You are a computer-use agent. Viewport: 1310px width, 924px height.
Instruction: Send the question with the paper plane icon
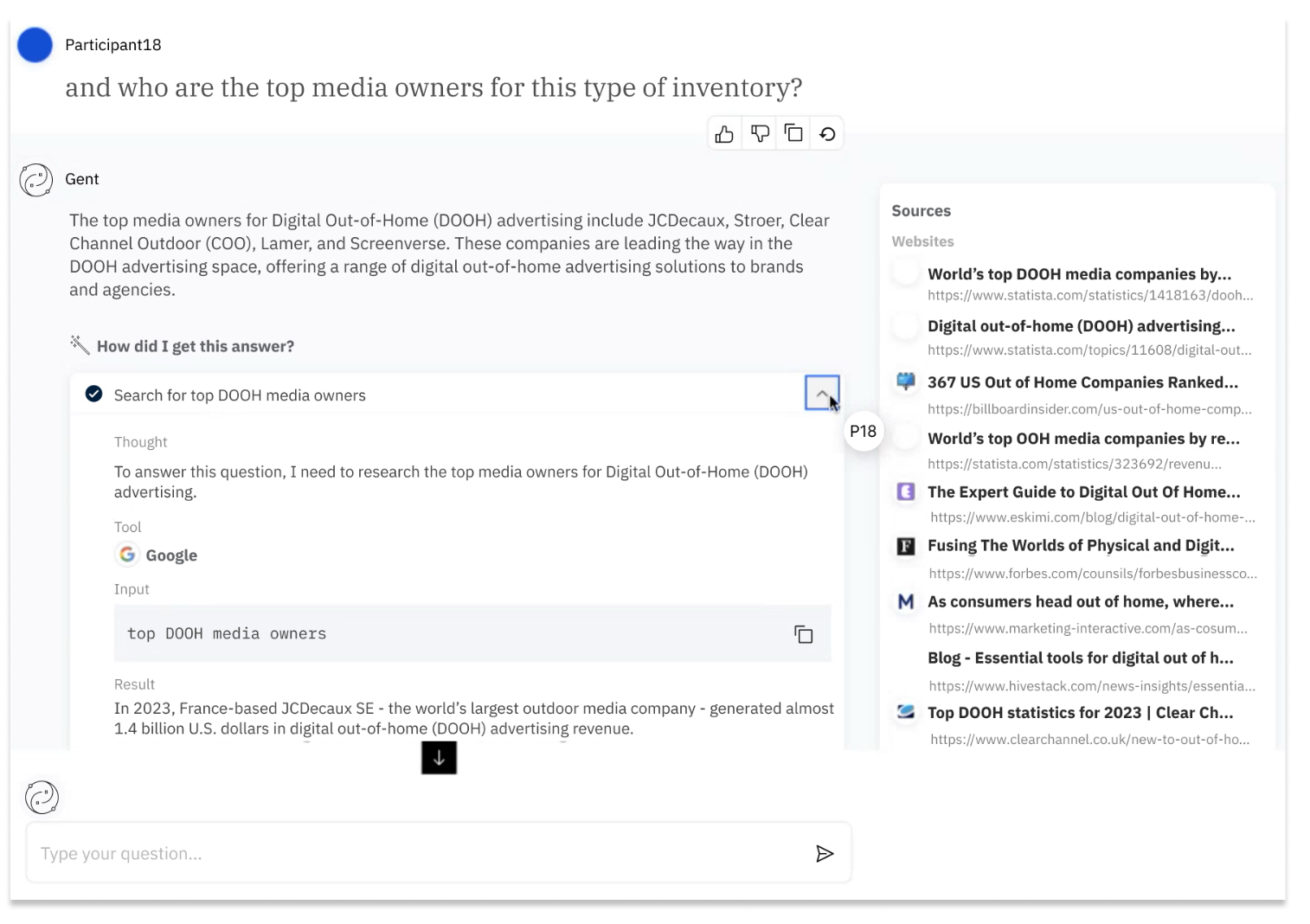825,854
